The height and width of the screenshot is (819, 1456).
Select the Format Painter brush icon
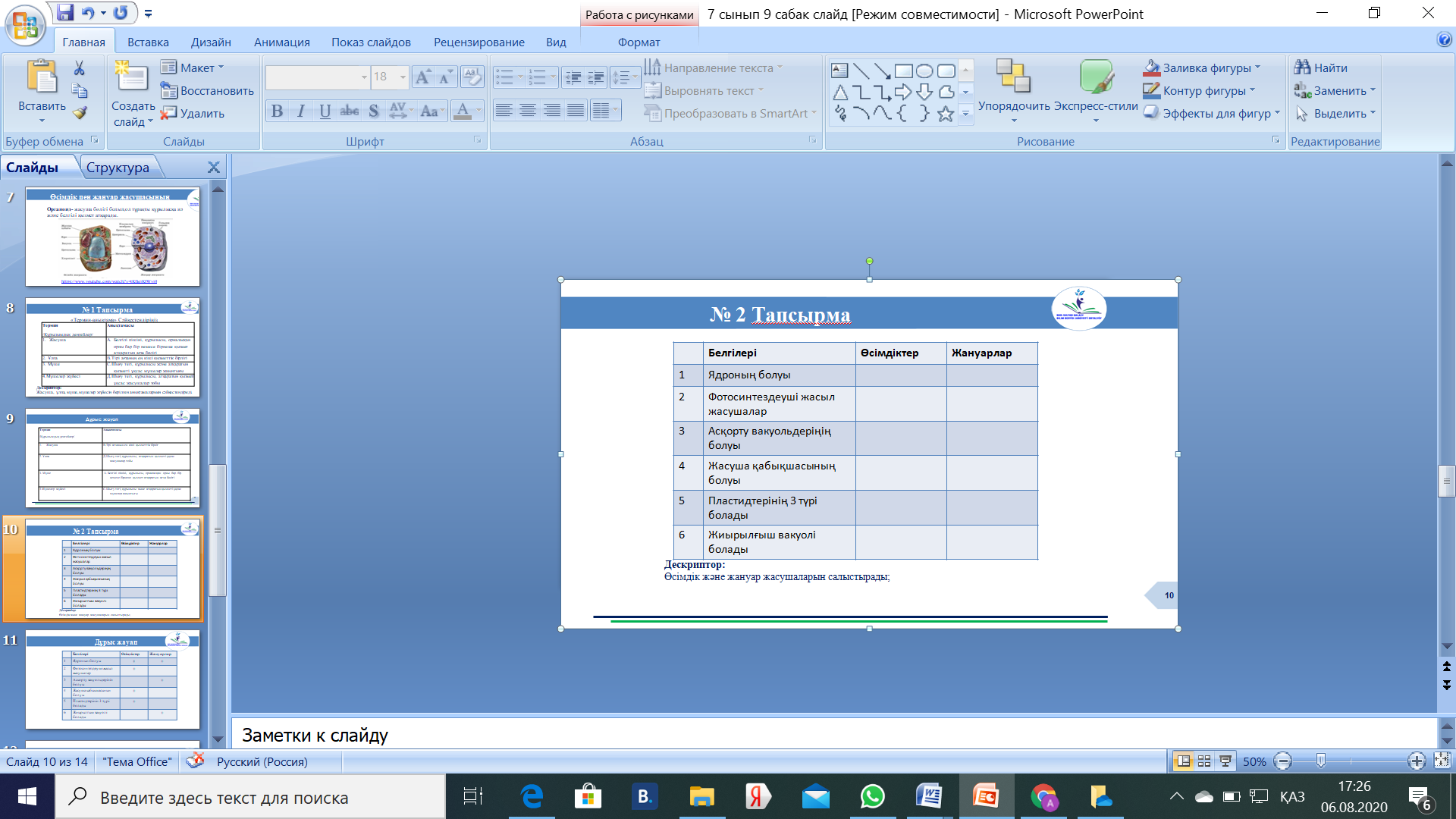tap(80, 113)
